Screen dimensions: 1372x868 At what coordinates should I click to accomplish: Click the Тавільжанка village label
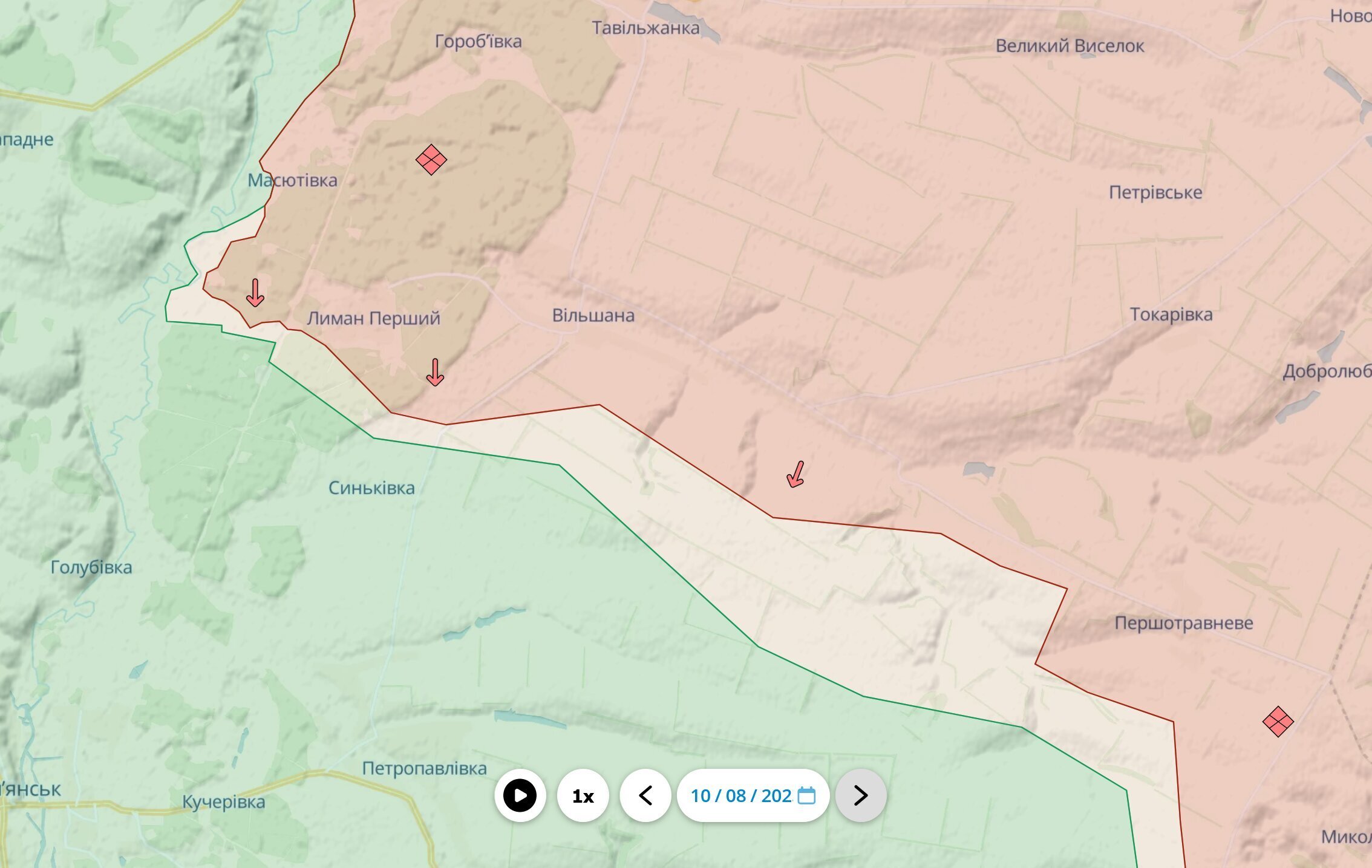coord(645,28)
